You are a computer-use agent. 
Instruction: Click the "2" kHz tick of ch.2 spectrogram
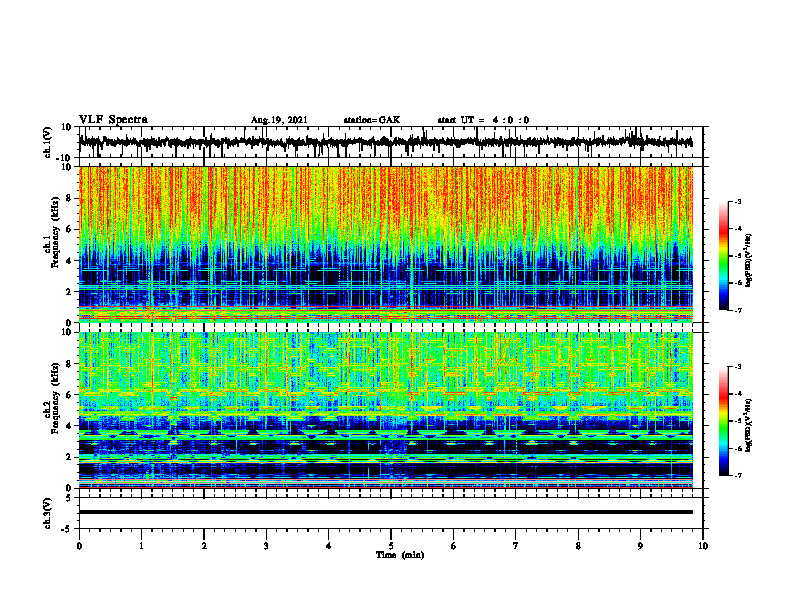69,457
